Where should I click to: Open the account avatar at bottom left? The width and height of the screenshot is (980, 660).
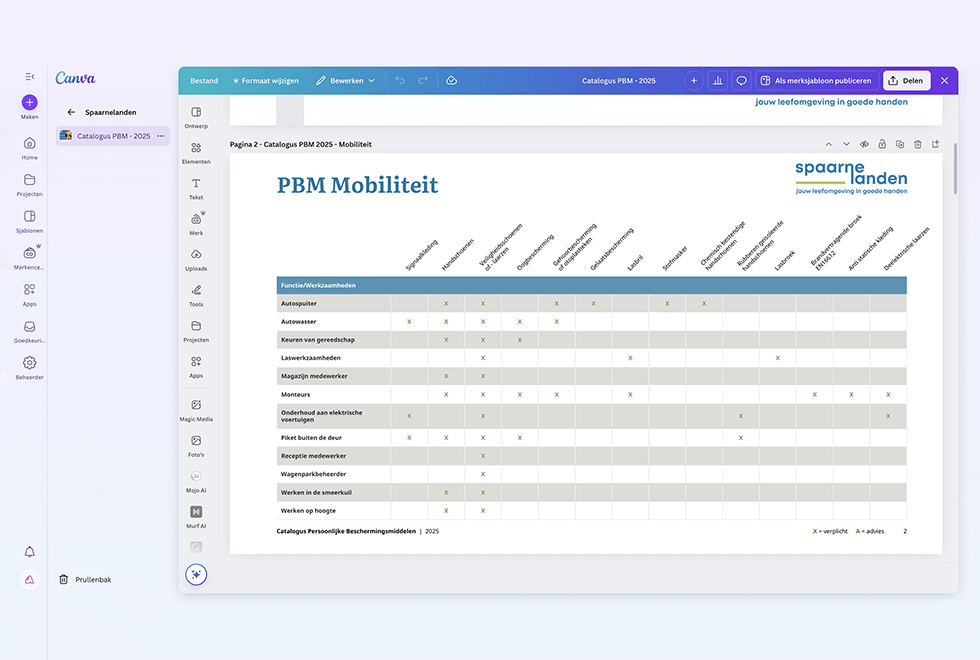tap(29, 579)
